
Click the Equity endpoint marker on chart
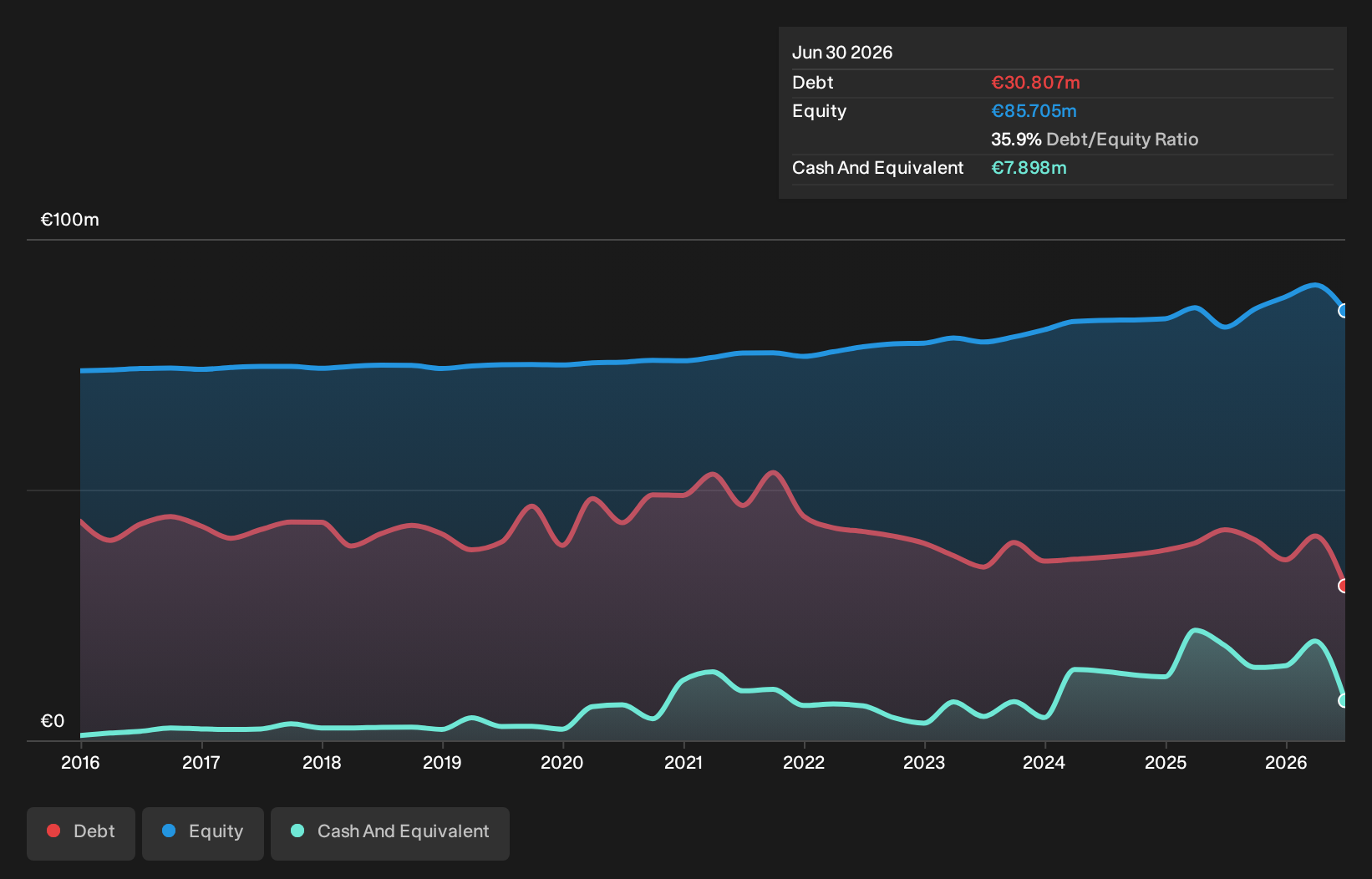(x=1344, y=311)
